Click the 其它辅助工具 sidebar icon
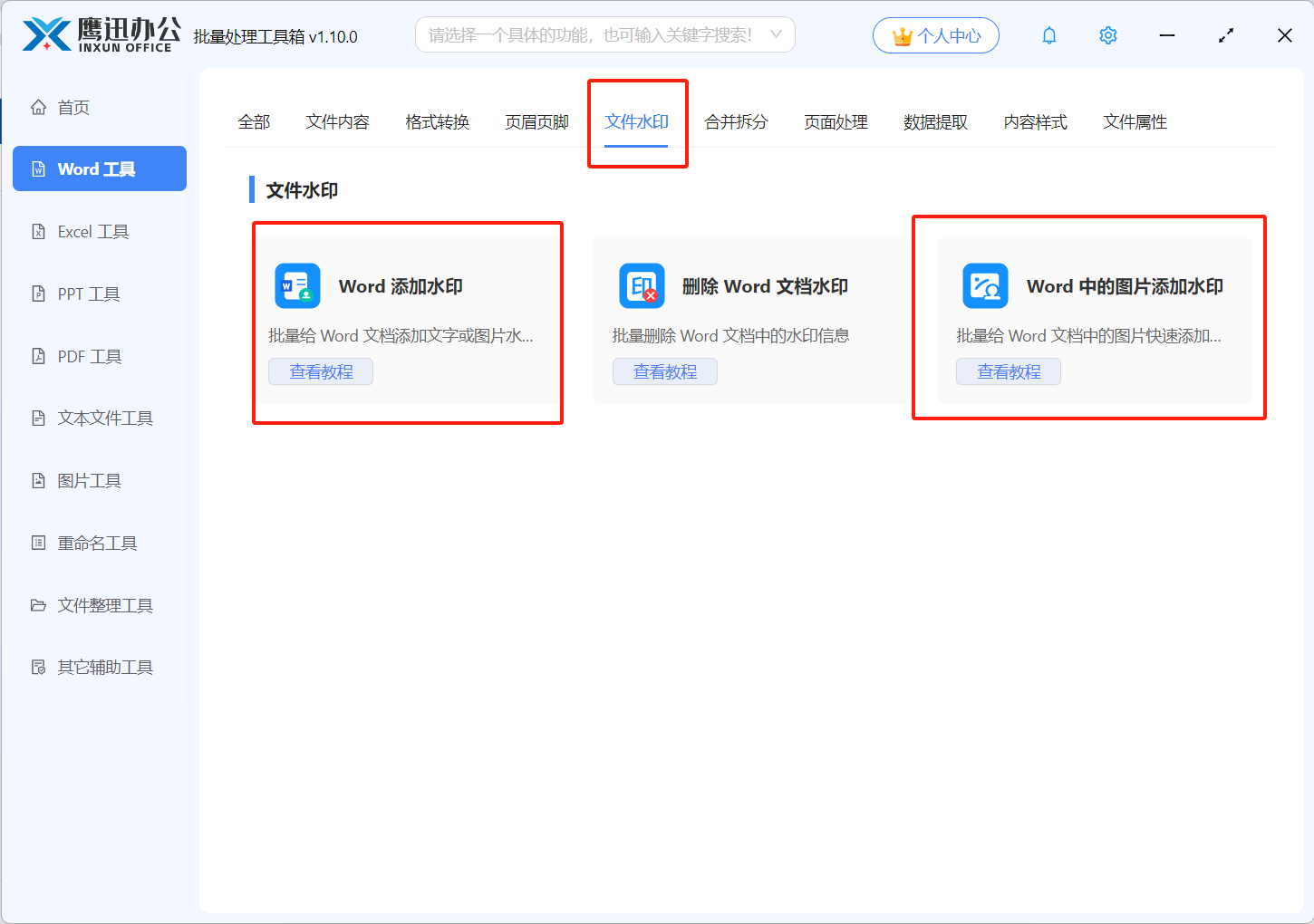This screenshot has width=1314, height=924. click(38, 667)
